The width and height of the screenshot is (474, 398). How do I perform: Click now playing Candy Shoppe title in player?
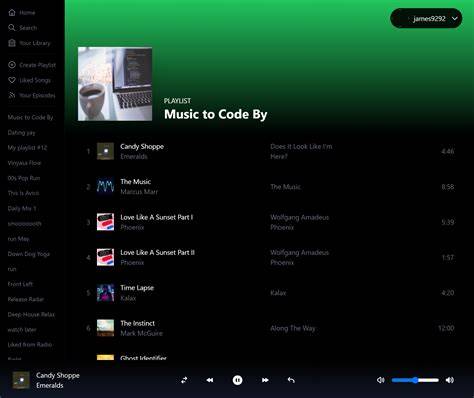coord(58,375)
